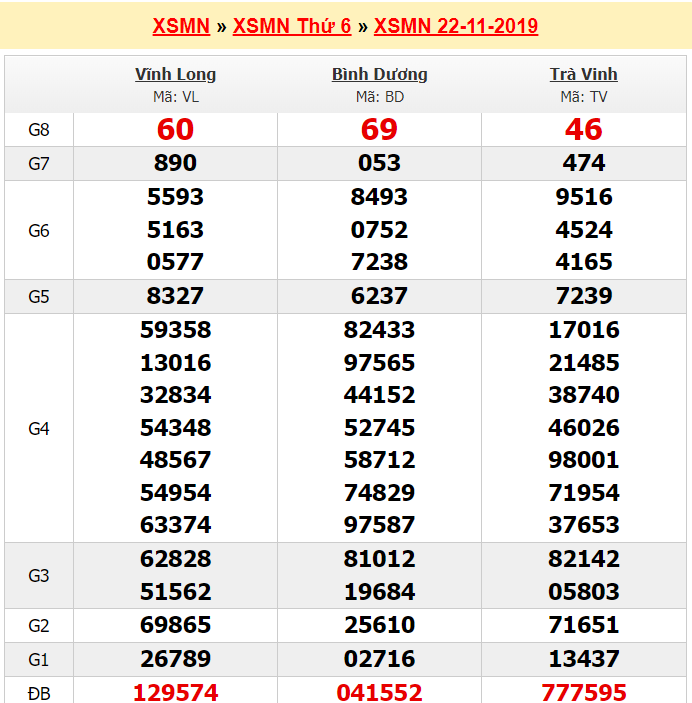The width and height of the screenshot is (692, 703).
Task: Click the G4 number 37653
Action: pos(583,525)
